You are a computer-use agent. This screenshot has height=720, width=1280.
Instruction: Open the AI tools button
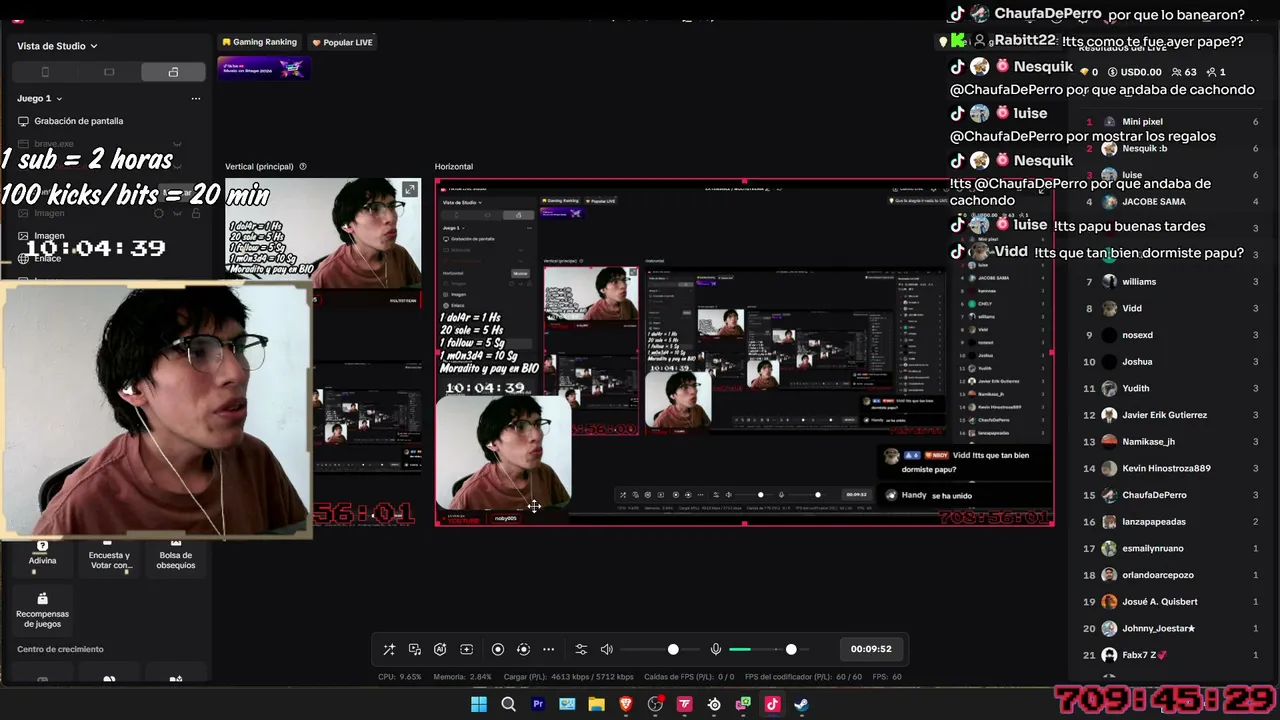(x=440, y=649)
